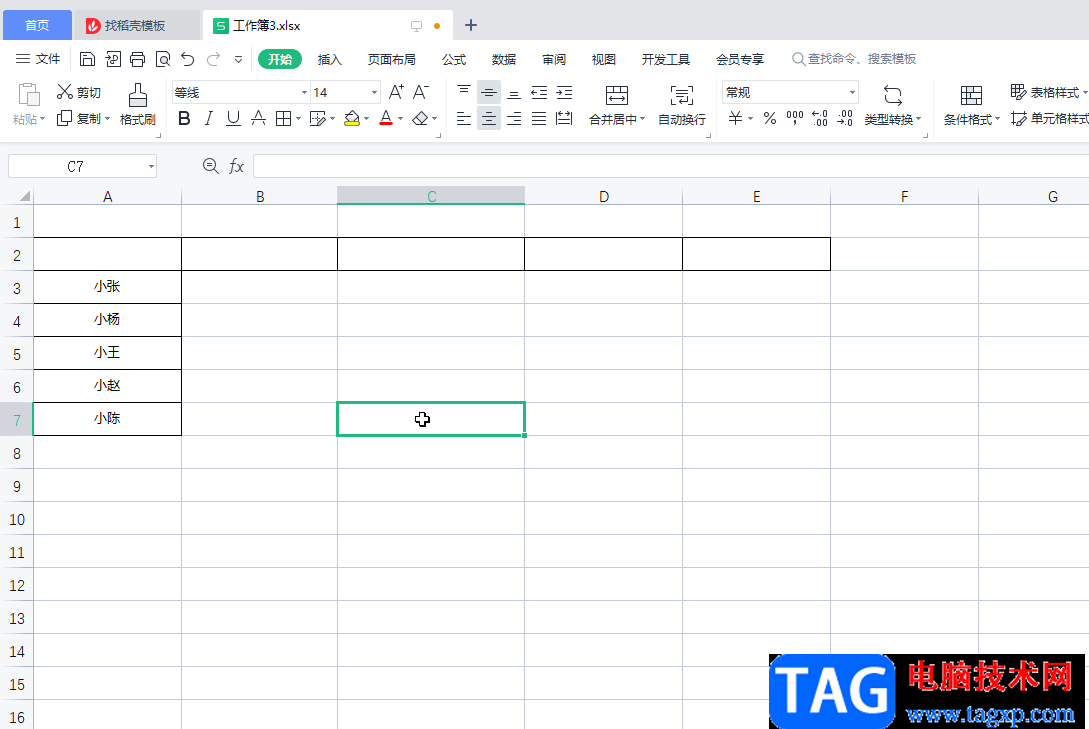Open the font size dropdown showing 14
The width and height of the screenshot is (1089, 729).
click(x=374, y=92)
